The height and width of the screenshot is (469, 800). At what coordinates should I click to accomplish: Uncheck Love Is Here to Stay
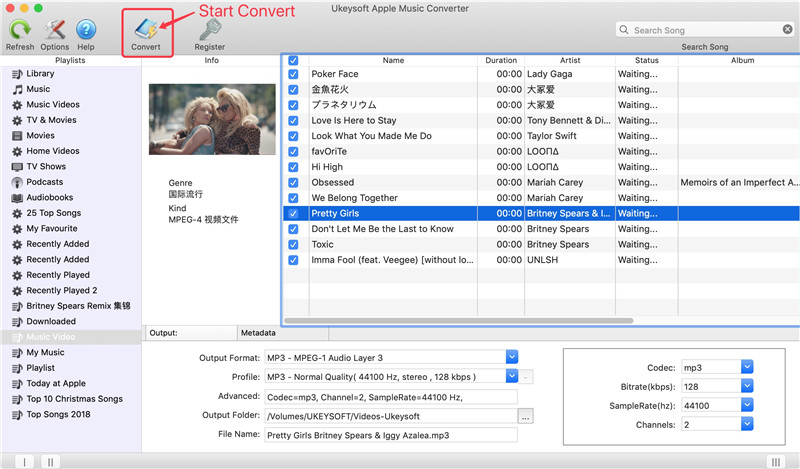[293, 120]
